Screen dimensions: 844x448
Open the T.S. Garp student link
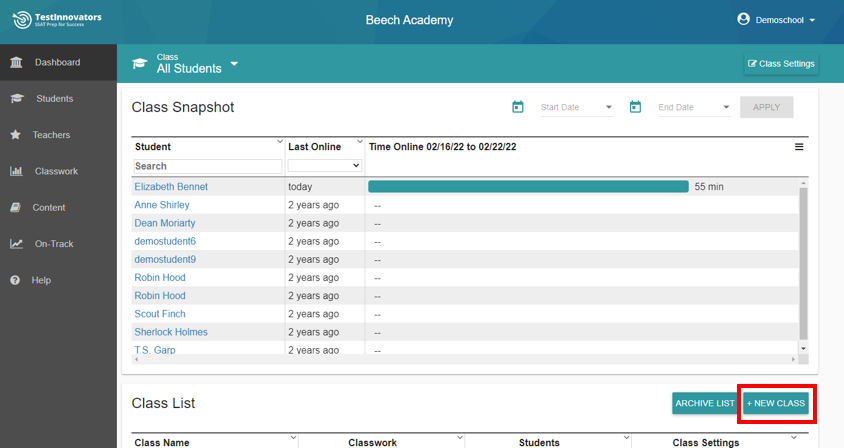pyautogui.click(x=155, y=350)
